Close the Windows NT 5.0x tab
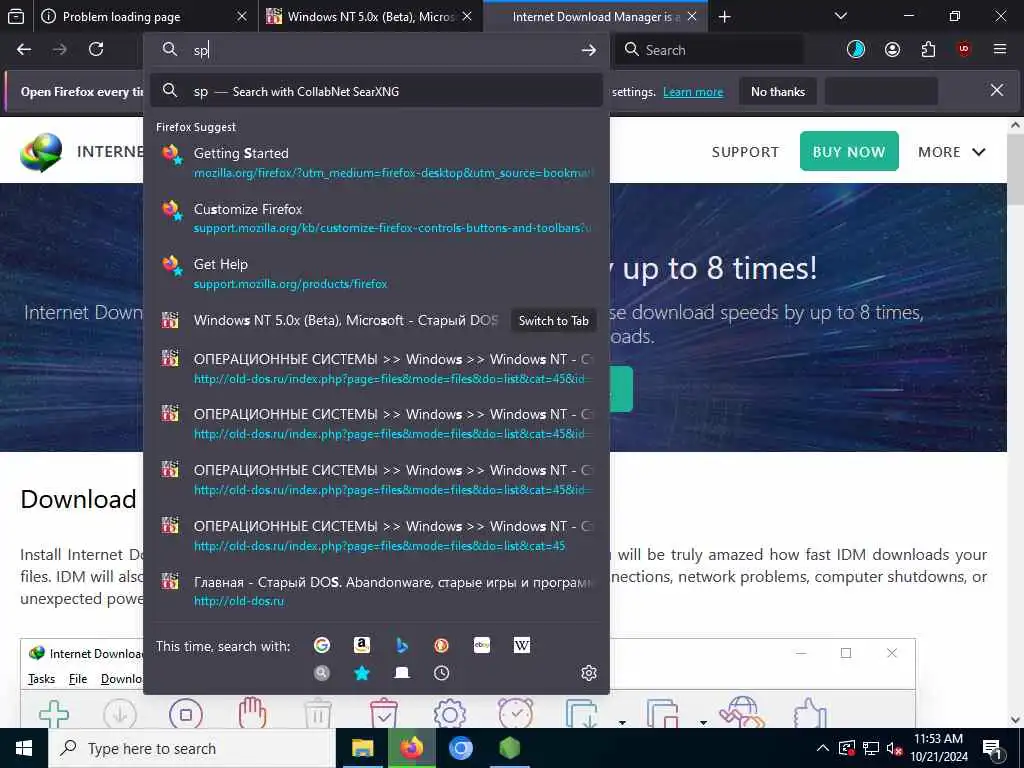The height and width of the screenshot is (768, 1024). tap(467, 16)
